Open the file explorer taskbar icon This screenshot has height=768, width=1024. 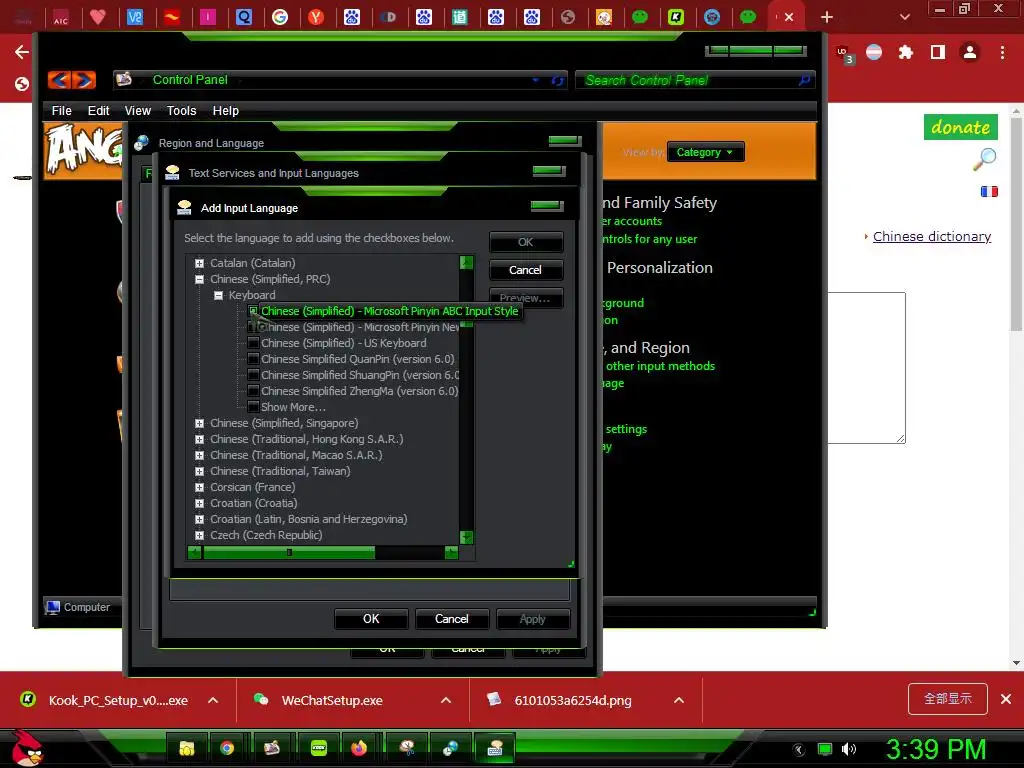[x=186, y=748]
